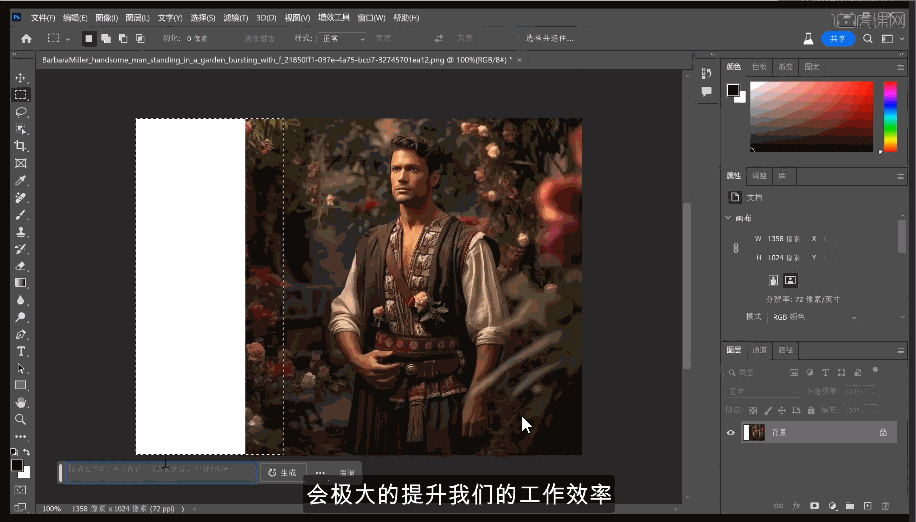This screenshot has height=522, width=916.
Task: Toggle lock all padlock in Layers panel
Action: 811,410
